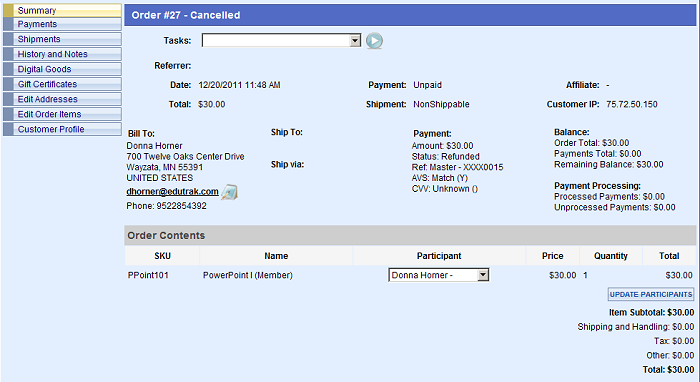Open Edit Order Items page
Viewport: 700px width, 382px height.
62,114
